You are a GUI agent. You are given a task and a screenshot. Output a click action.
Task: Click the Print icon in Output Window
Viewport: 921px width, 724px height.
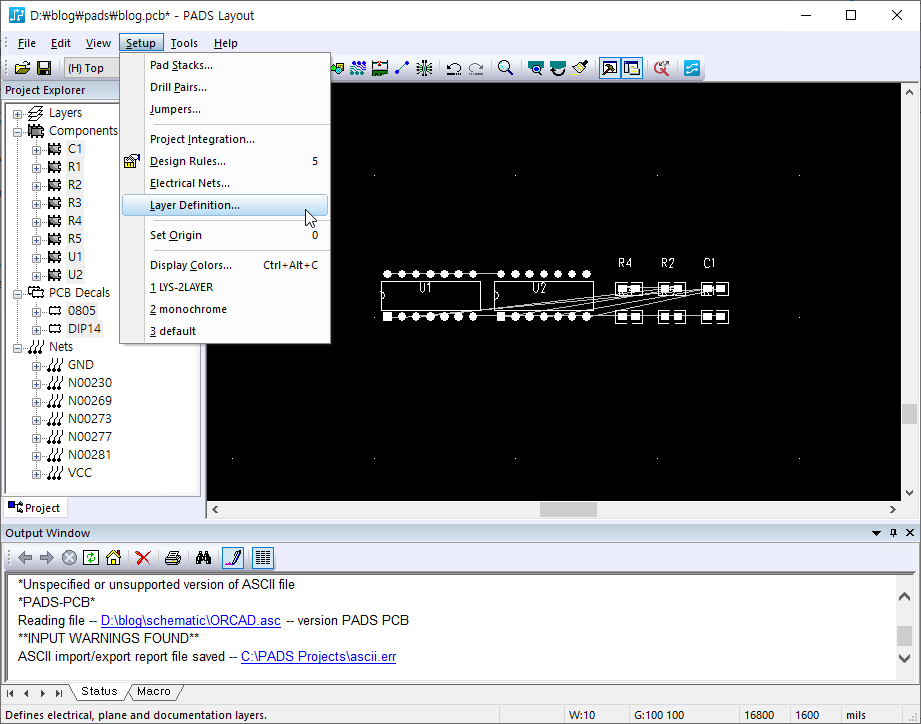pyautogui.click(x=173, y=558)
